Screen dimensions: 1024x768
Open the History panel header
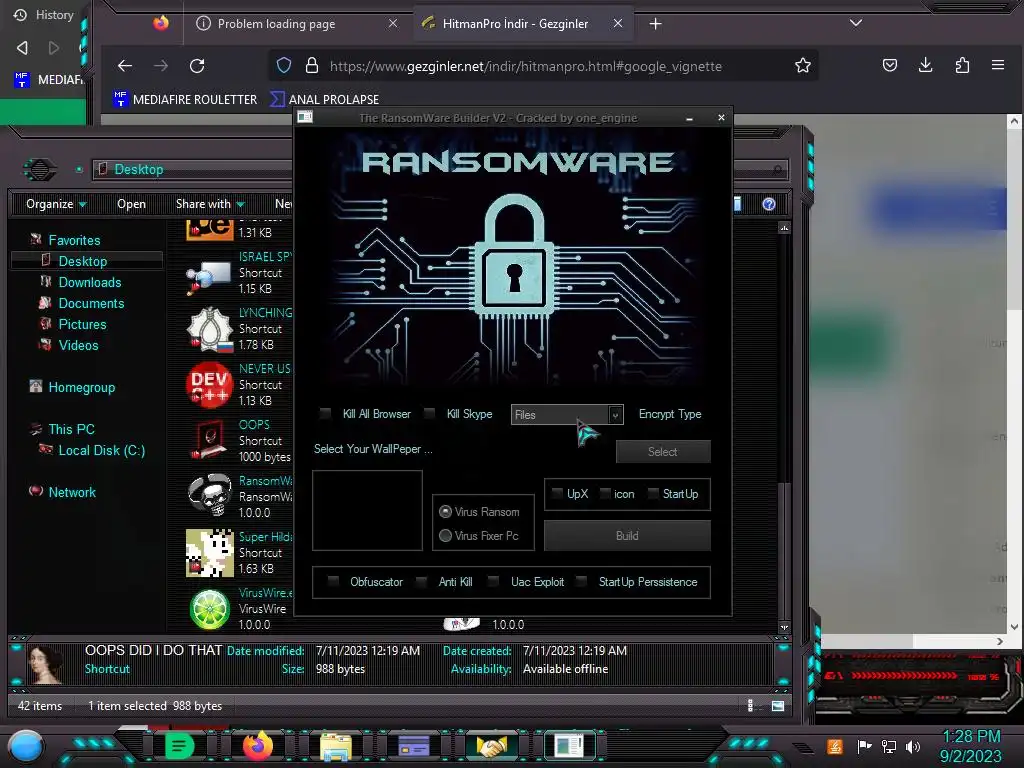coord(44,14)
